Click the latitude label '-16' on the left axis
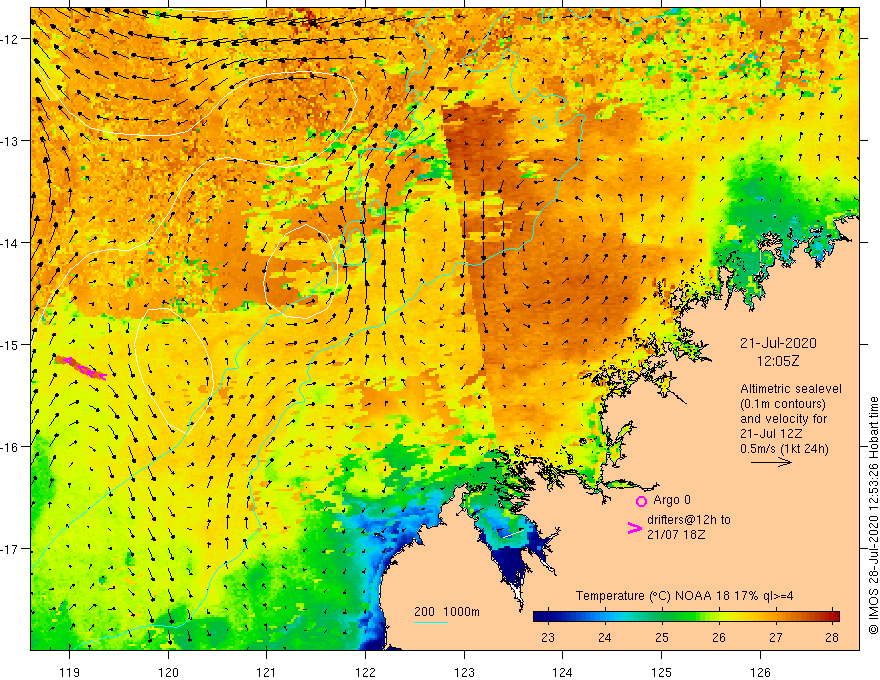Screen dimensions: 880x680 [x=10, y=447]
